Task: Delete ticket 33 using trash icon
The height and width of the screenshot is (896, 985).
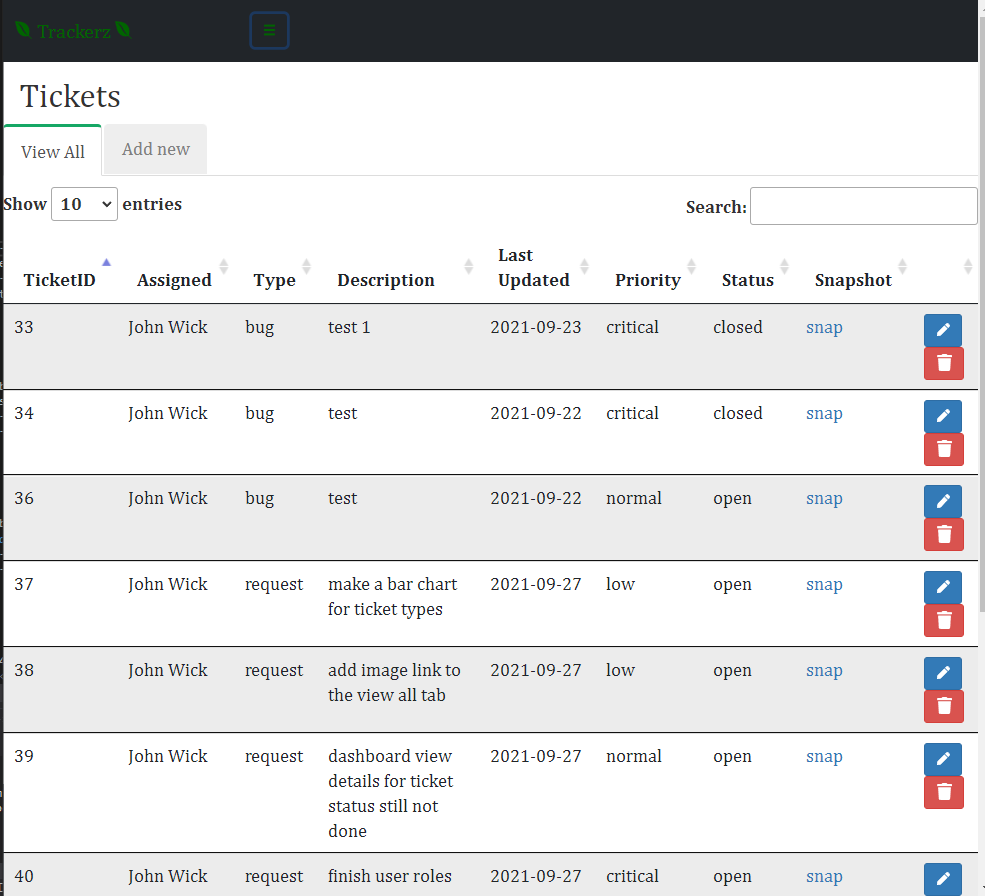Action: click(943, 364)
